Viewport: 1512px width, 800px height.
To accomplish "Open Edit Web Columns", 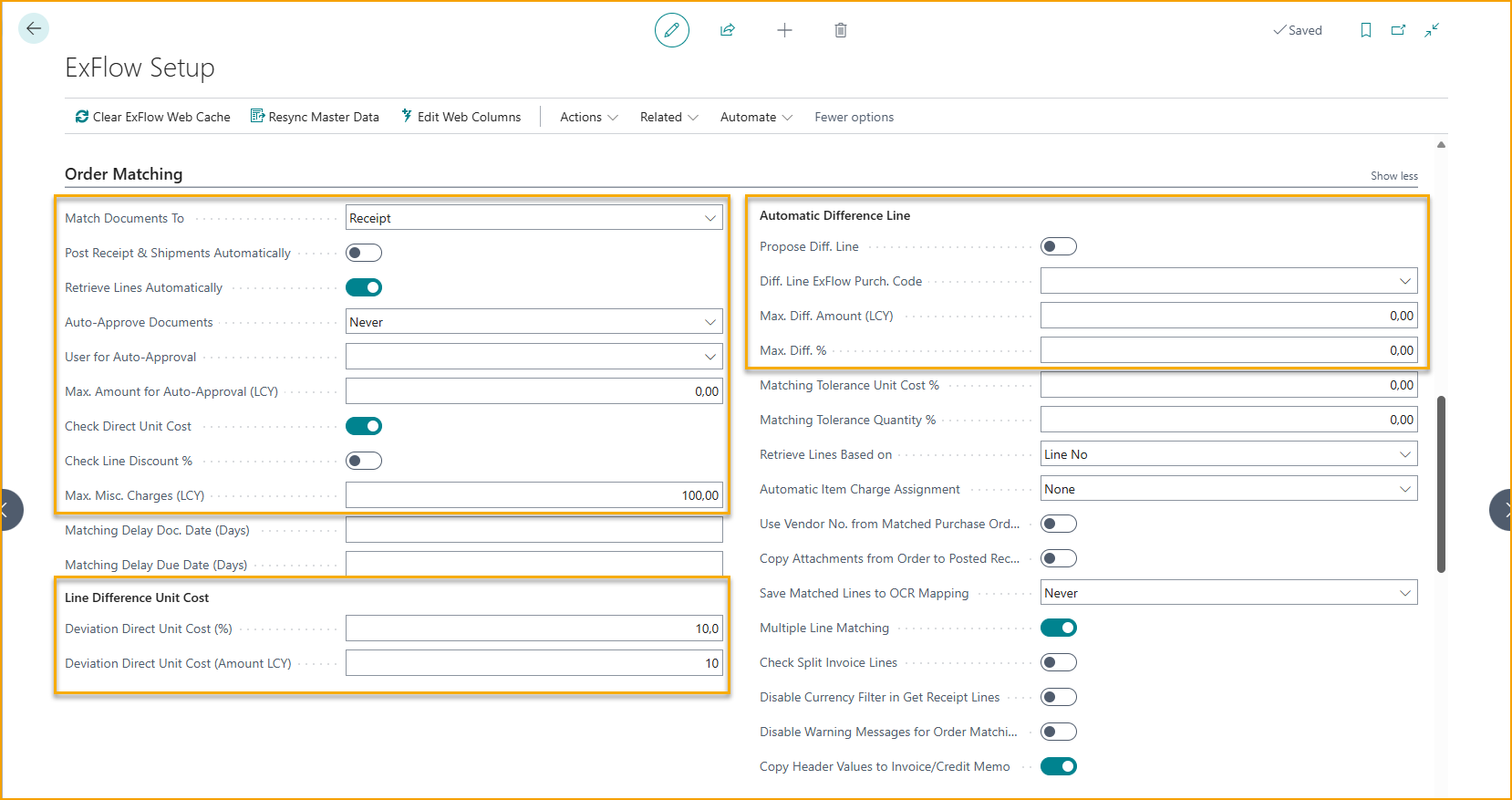I will [x=461, y=117].
